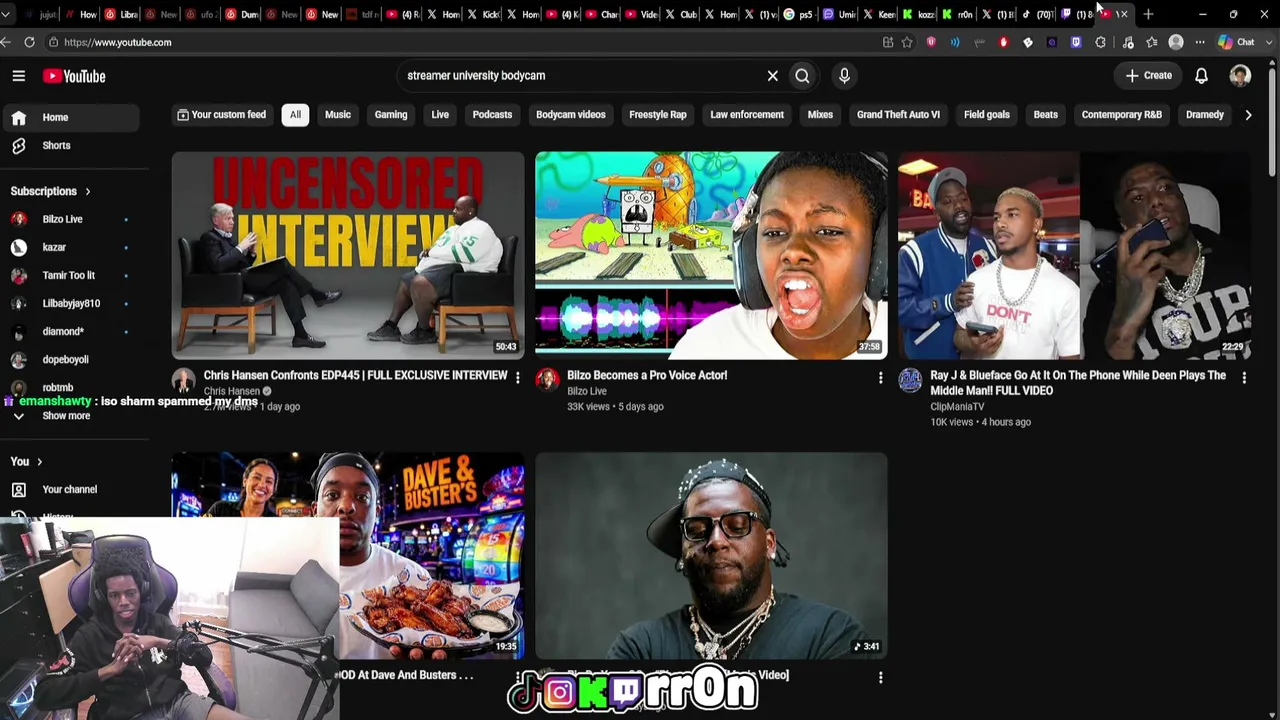Image resolution: width=1280 pixels, height=720 pixels.
Task: Open options menu for Bilzo voice actor video
Action: pyautogui.click(x=880, y=377)
